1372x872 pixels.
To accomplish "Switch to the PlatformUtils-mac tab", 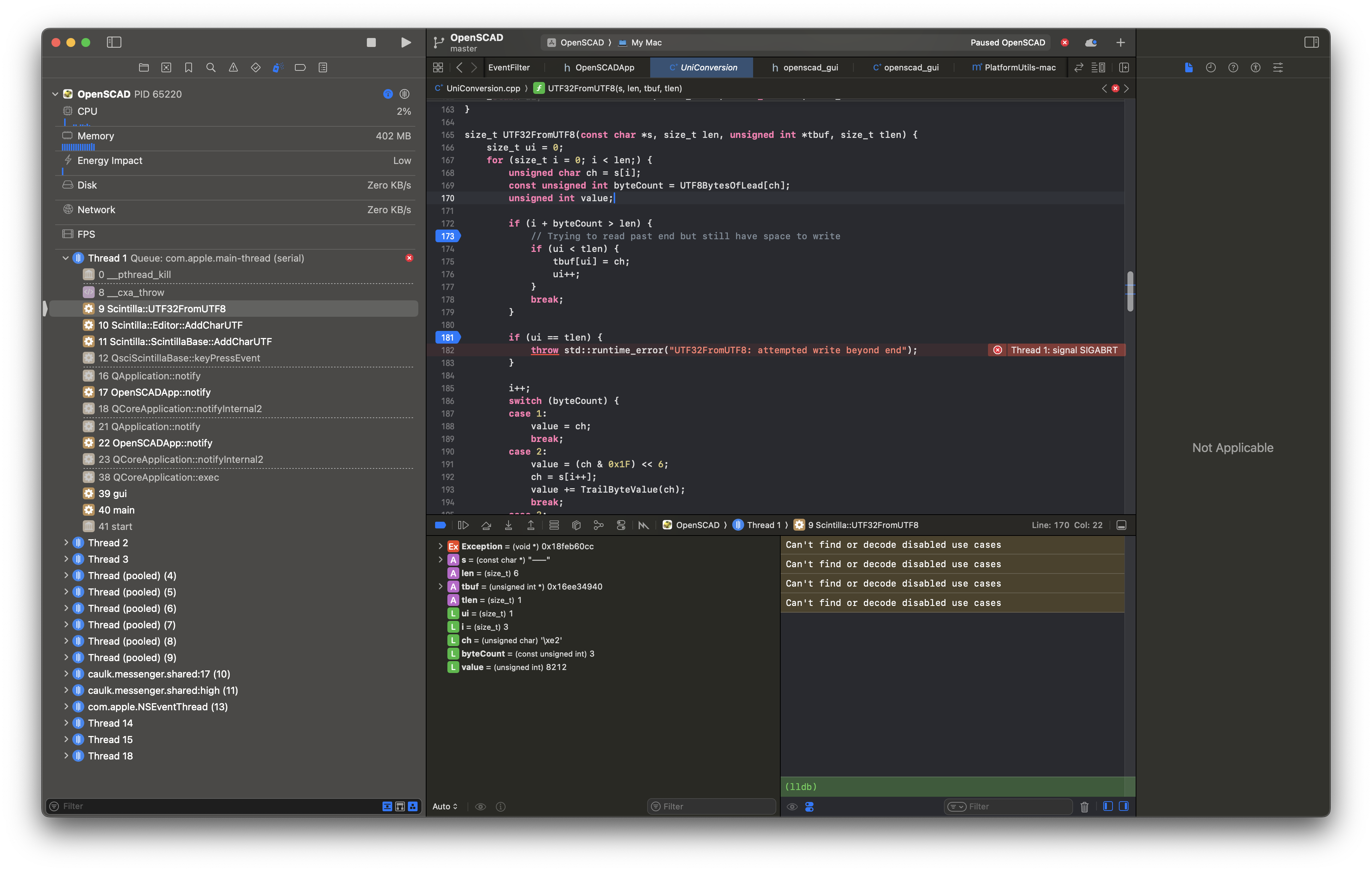I will pyautogui.click(x=1014, y=67).
